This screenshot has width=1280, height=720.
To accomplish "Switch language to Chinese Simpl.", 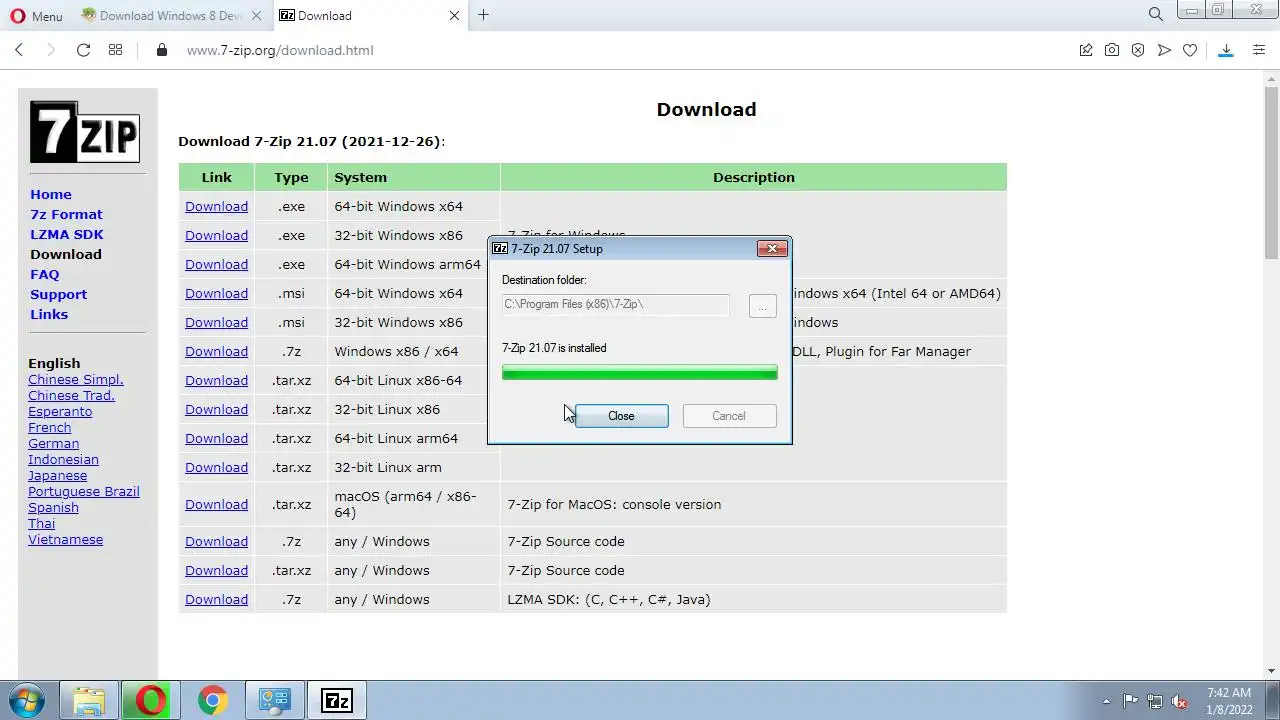I will (x=76, y=379).
